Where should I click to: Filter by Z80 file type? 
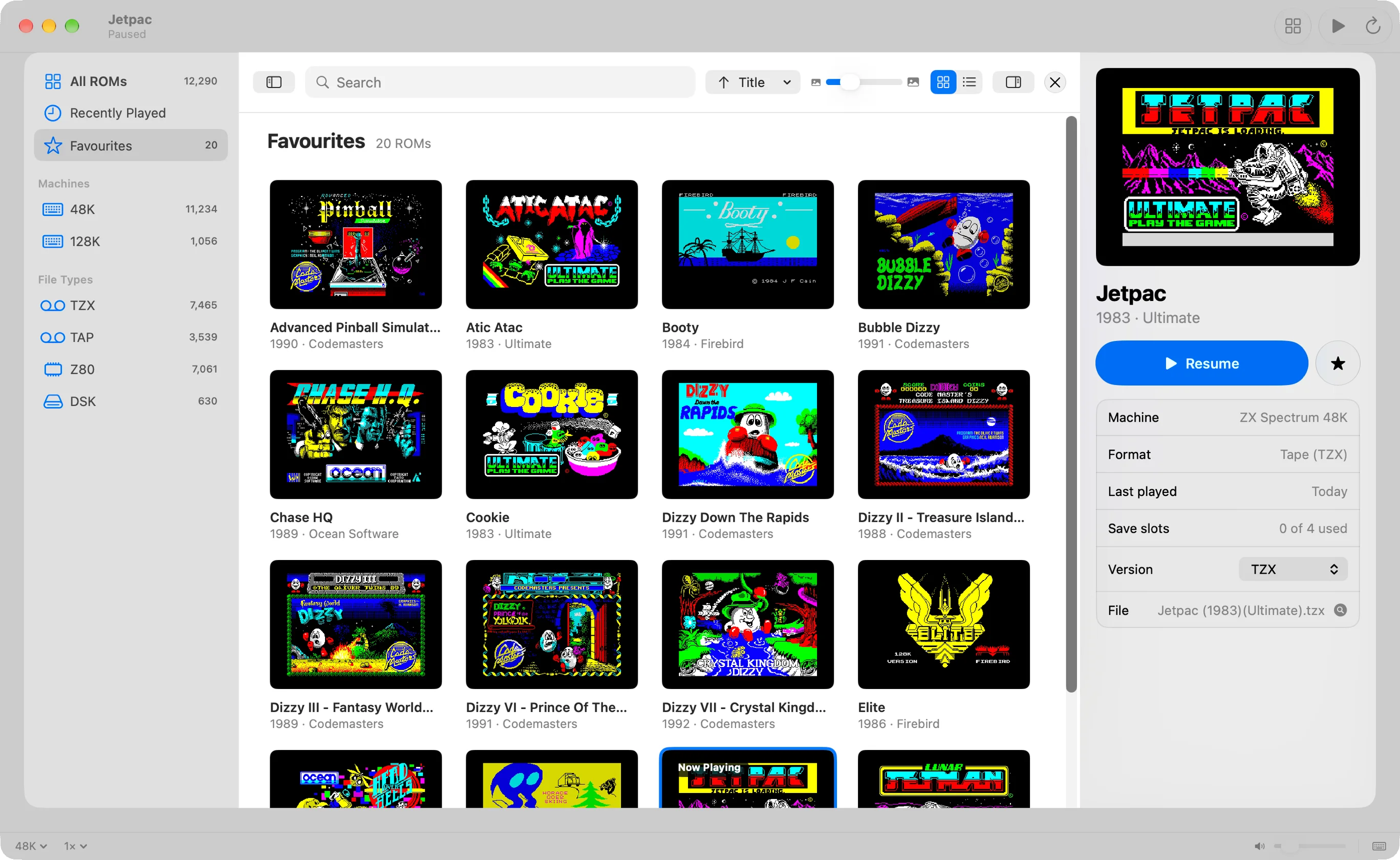(x=131, y=369)
